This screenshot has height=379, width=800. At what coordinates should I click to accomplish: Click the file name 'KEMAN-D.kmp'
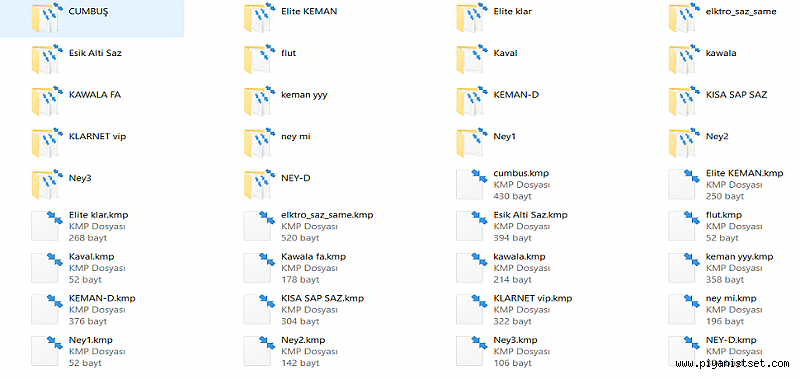tap(102, 299)
